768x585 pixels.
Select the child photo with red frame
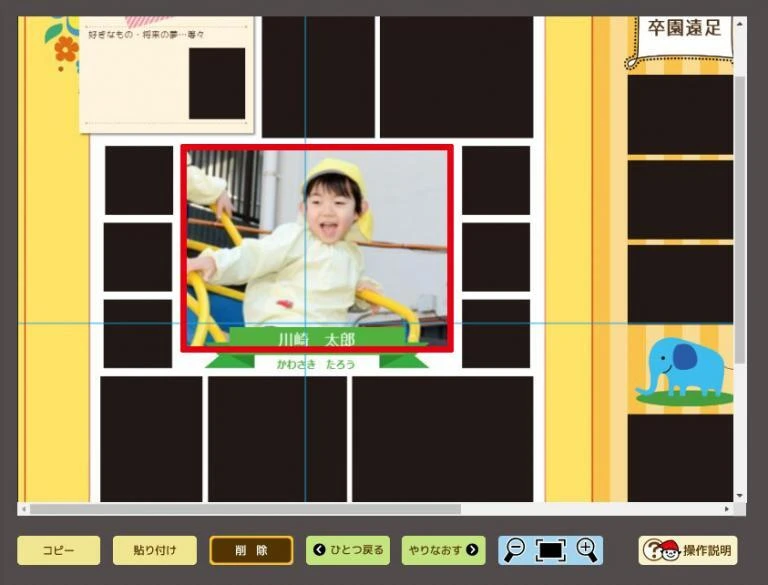click(317, 248)
